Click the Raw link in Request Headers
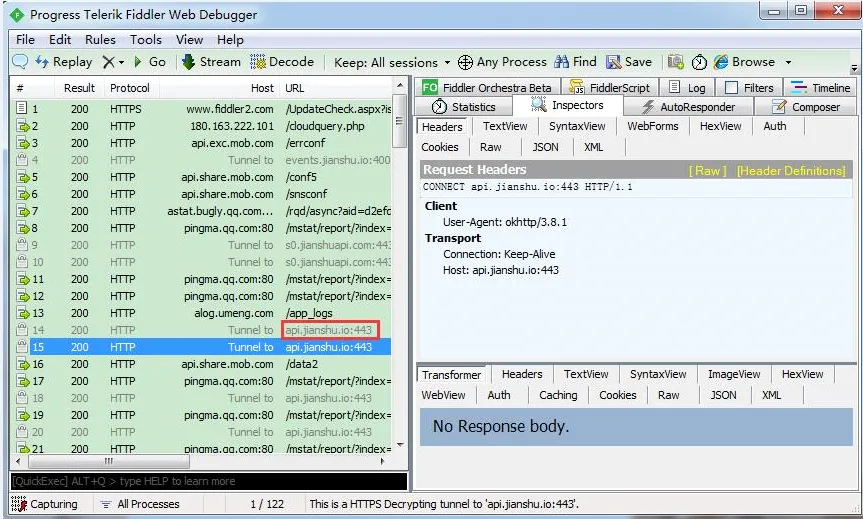 pos(708,171)
